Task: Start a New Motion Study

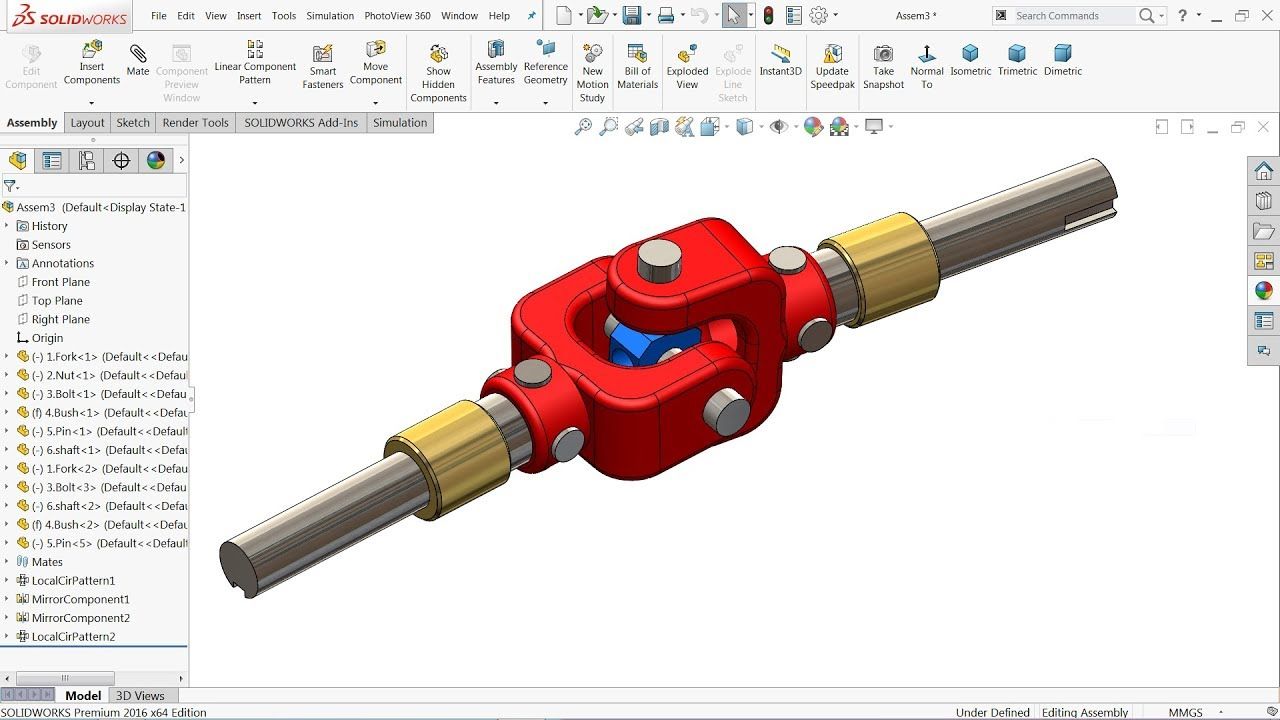Action: click(593, 72)
